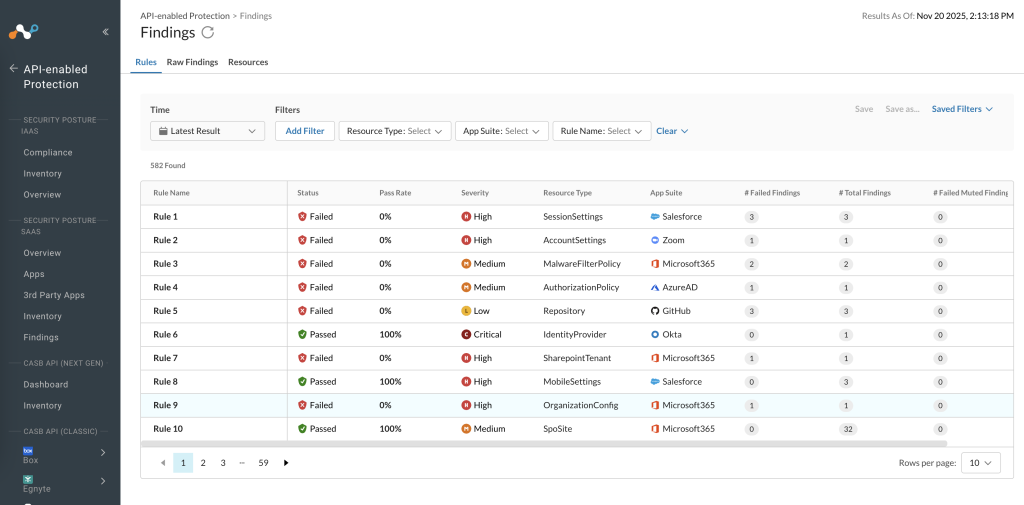Image resolution: width=1024 pixels, height=505 pixels.
Task: Click the Salesforce cloud icon in Rule 1 row
Action: coord(655,217)
